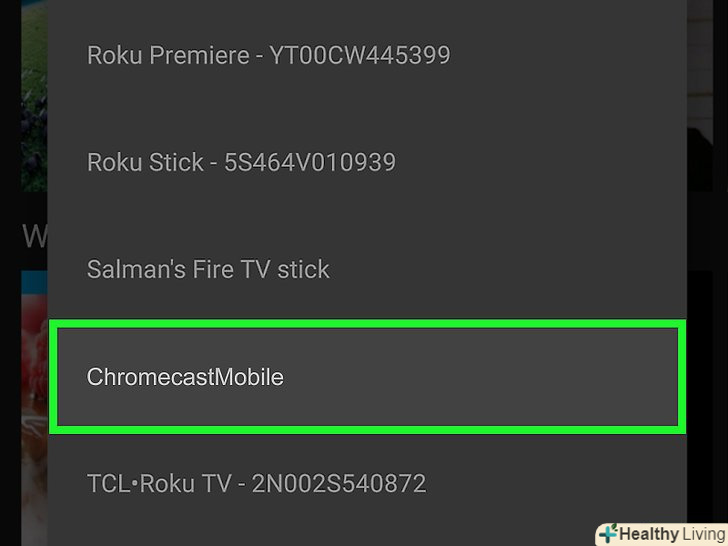Cast to Salman's Fire TV stick
The height and width of the screenshot is (546, 728).
[x=208, y=269]
